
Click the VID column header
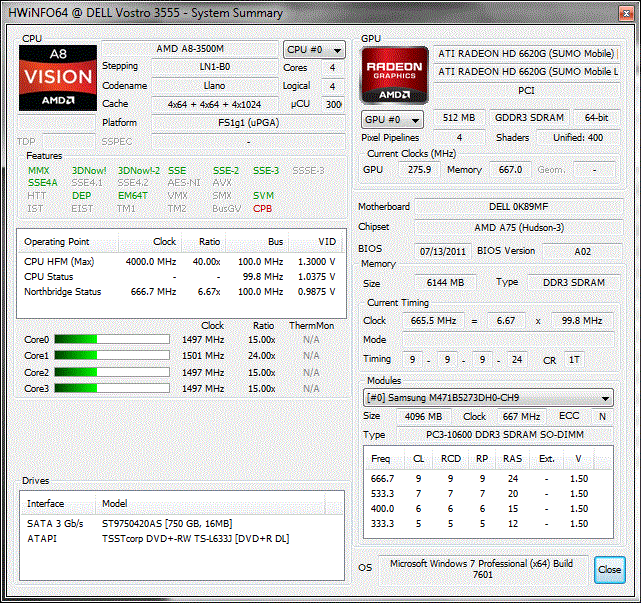[317, 242]
